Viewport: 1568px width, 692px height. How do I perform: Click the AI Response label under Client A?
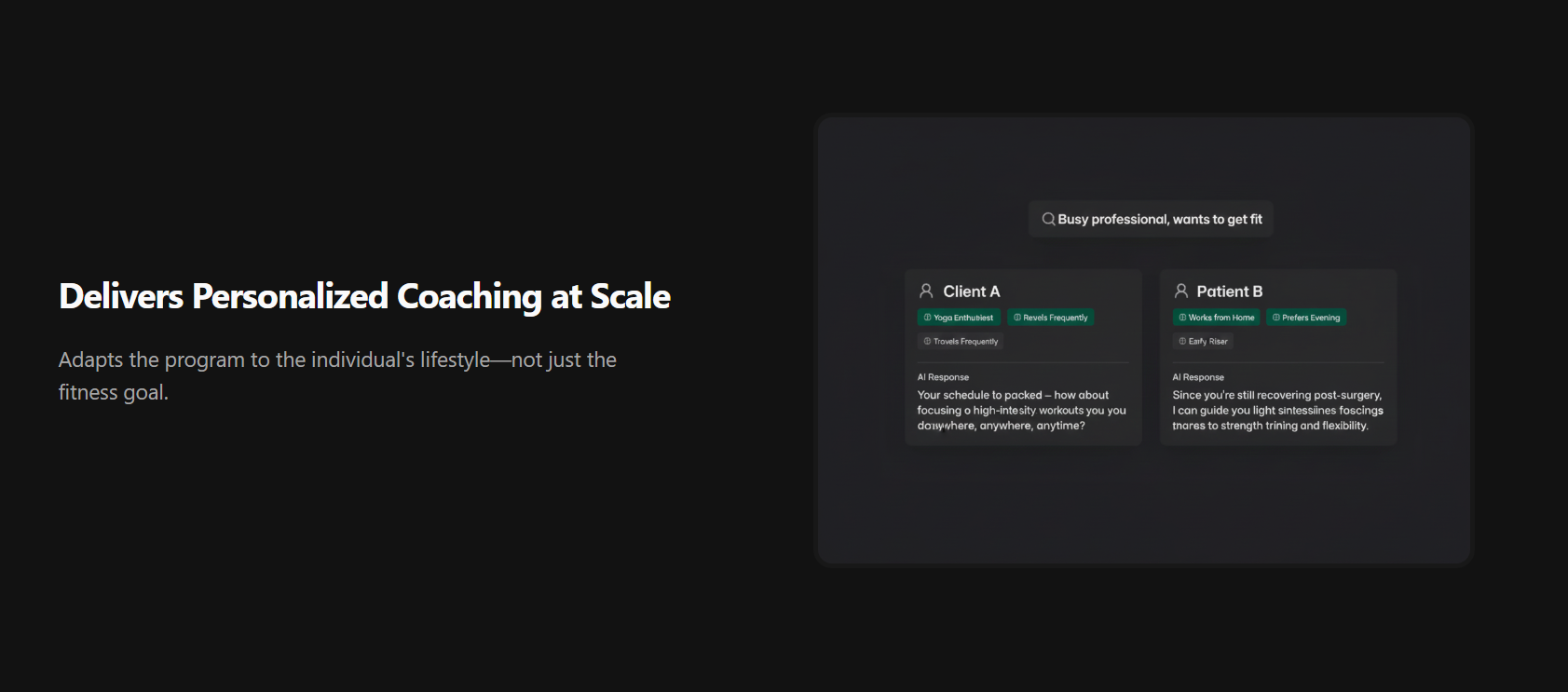943,377
